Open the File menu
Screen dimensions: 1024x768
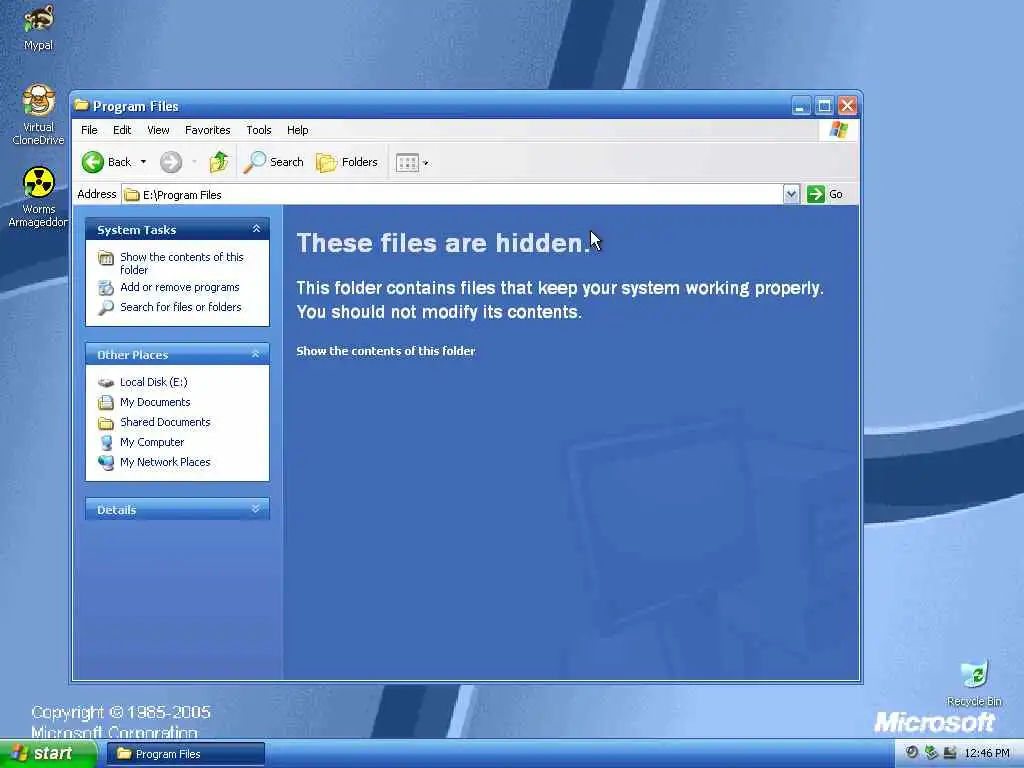[x=89, y=130]
